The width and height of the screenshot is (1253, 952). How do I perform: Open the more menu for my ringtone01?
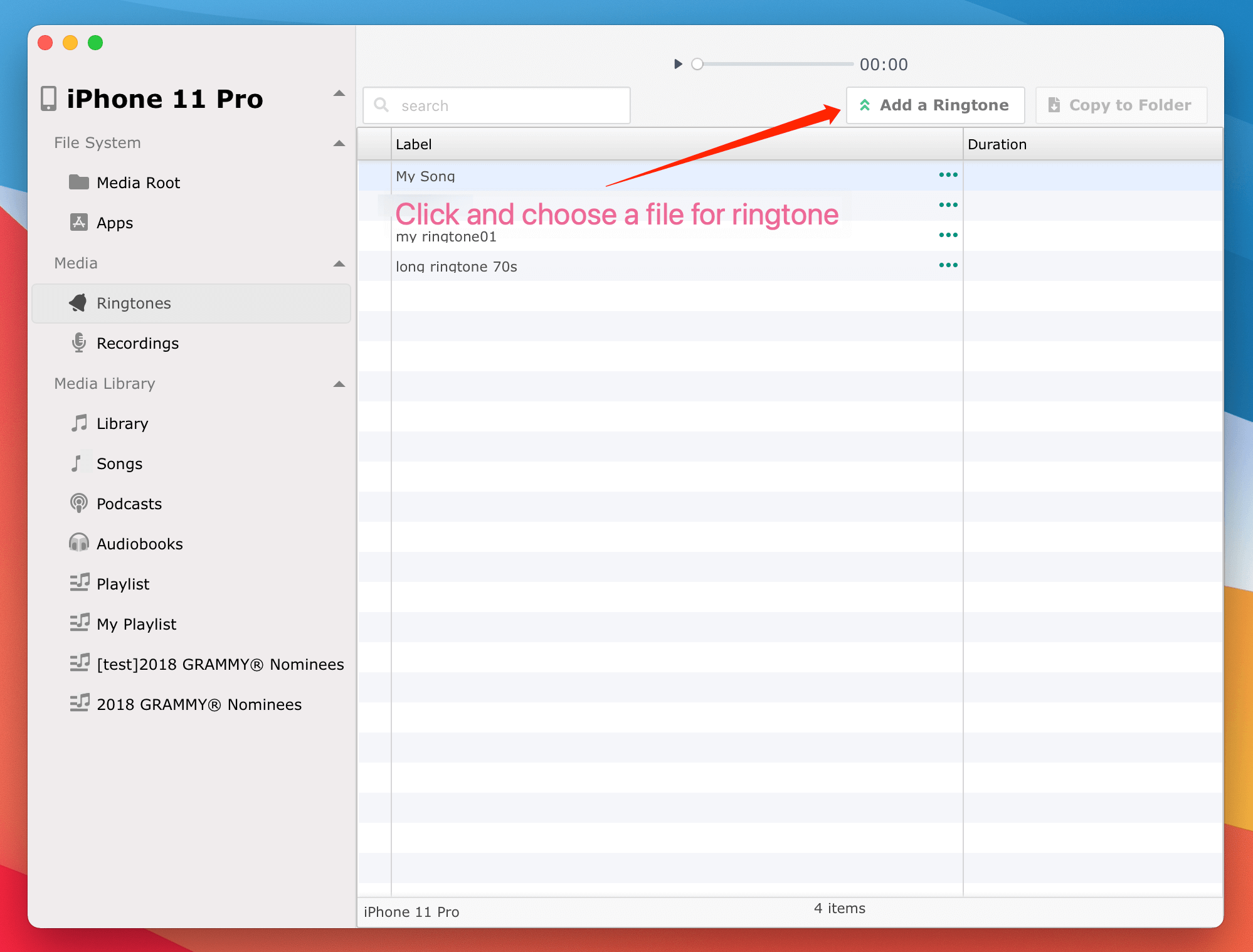(948, 235)
